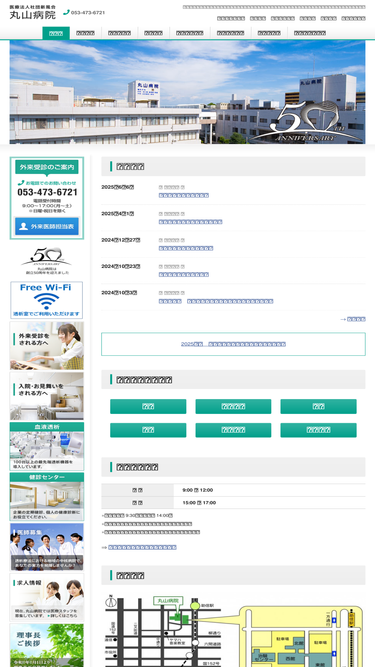Click the phone icon beside お電話でのお問い合わせ
The height and width of the screenshot is (667, 375).
click(20, 182)
